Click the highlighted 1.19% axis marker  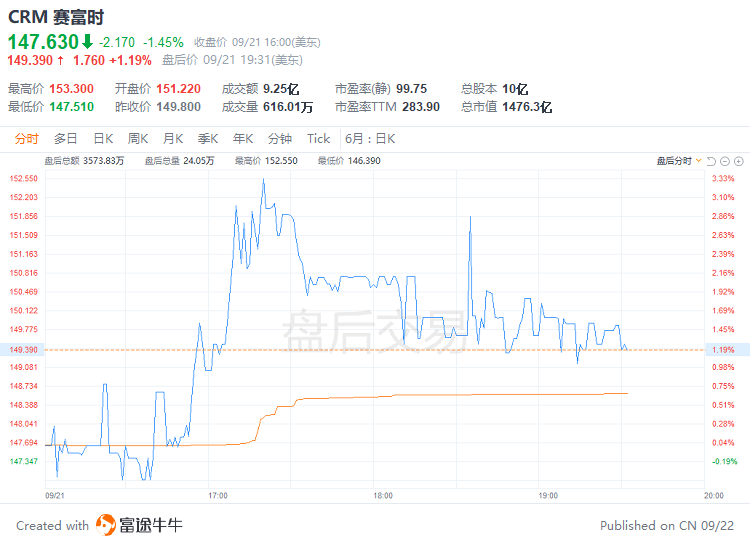(x=727, y=349)
